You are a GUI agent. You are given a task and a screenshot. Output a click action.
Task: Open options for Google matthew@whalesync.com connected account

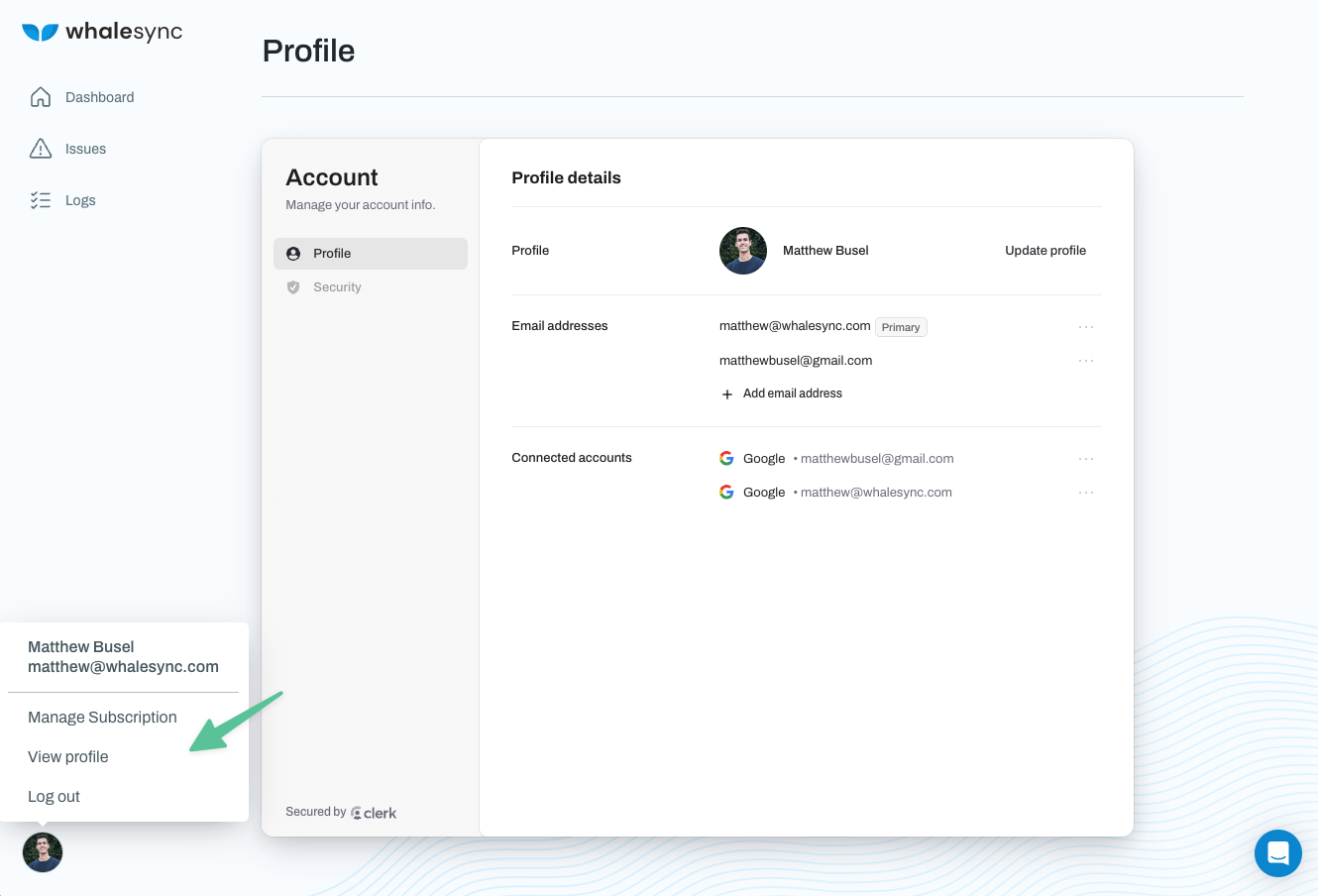pos(1086,493)
